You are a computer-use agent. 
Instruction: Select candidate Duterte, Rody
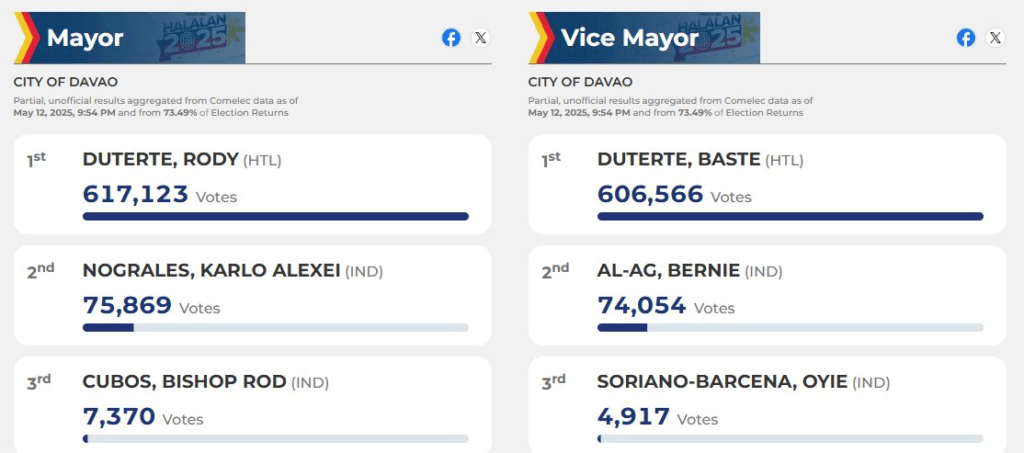(x=160, y=159)
